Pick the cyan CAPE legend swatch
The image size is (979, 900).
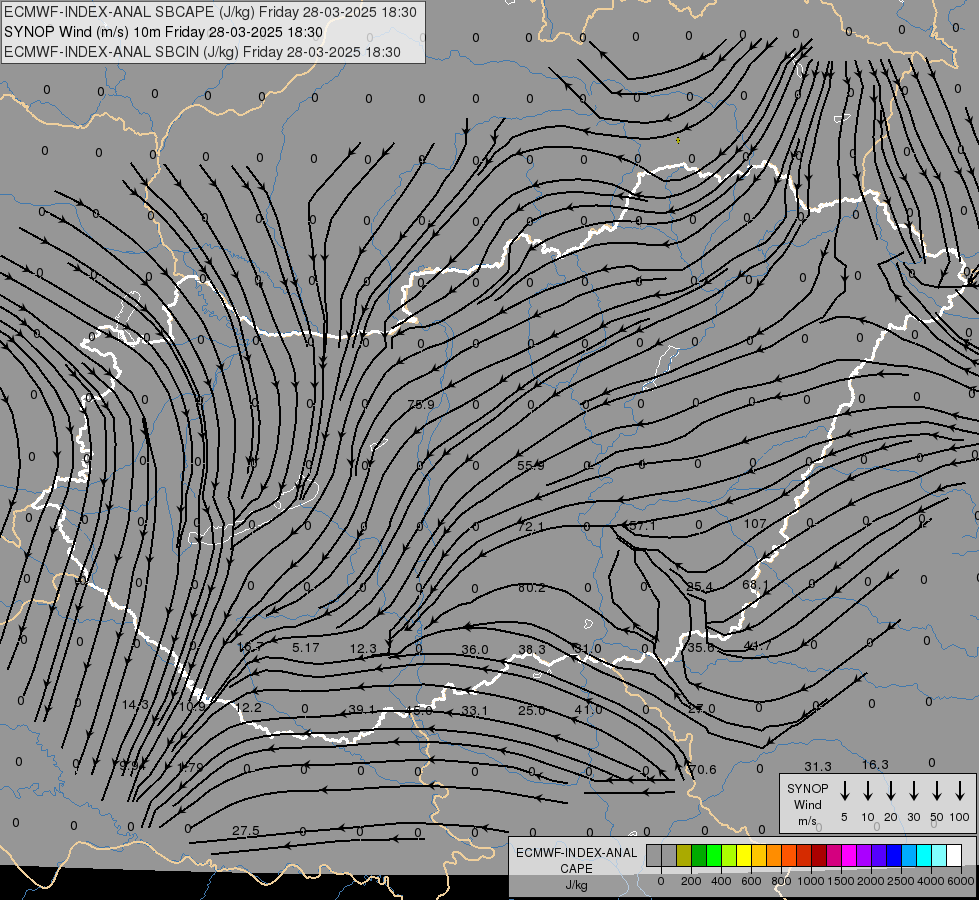click(x=923, y=856)
